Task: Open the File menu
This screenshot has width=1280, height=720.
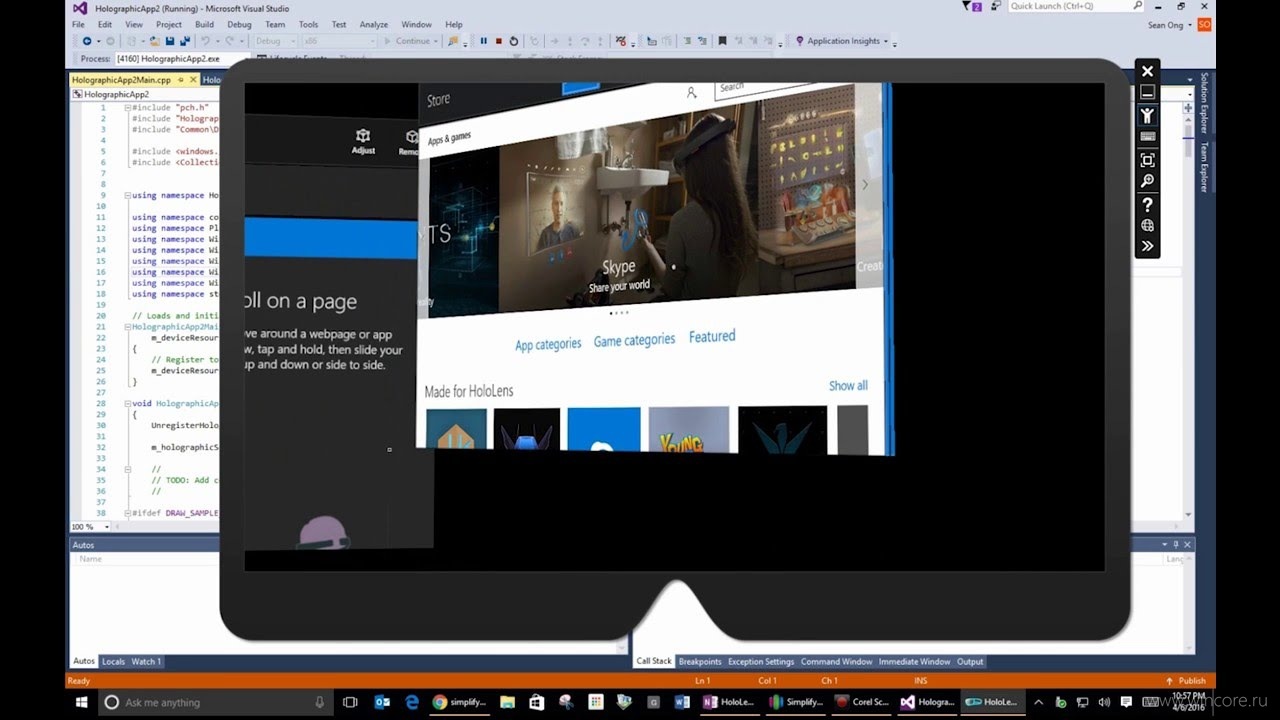Action: [x=78, y=24]
